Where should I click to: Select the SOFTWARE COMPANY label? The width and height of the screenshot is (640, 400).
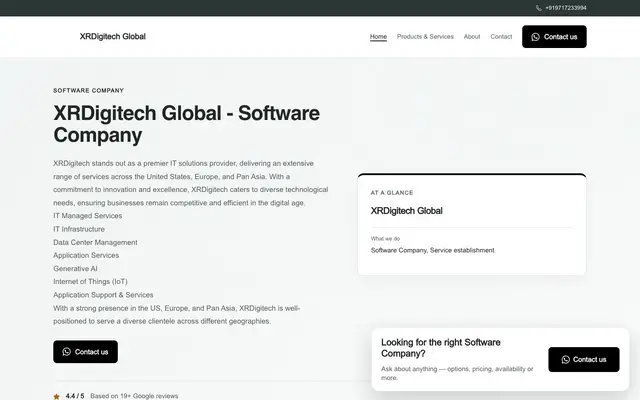pyautogui.click(x=88, y=91)
